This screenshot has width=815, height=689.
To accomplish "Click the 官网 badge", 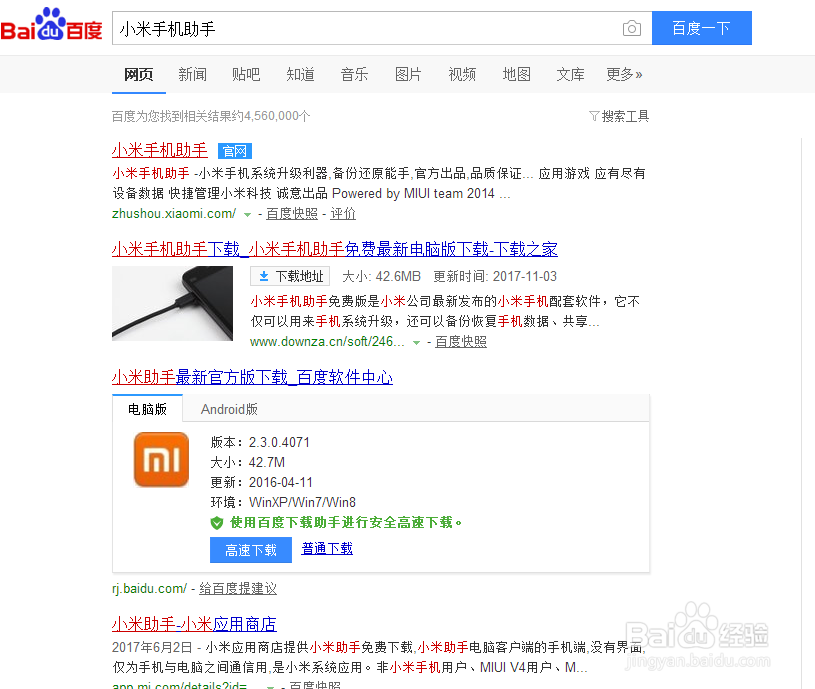I will [235, 151].
